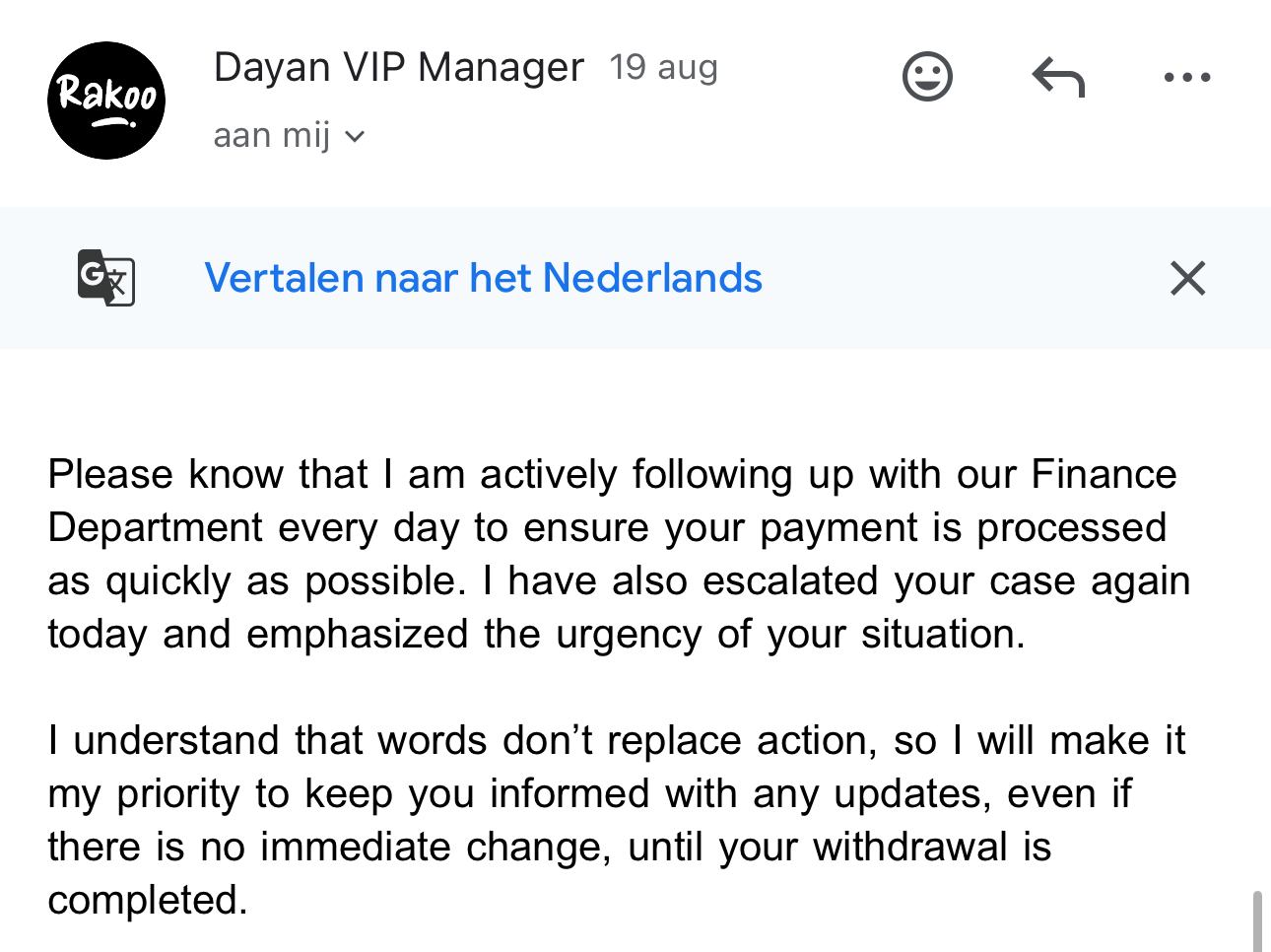Tap the Google Translate icon

[x=106, y=278]
